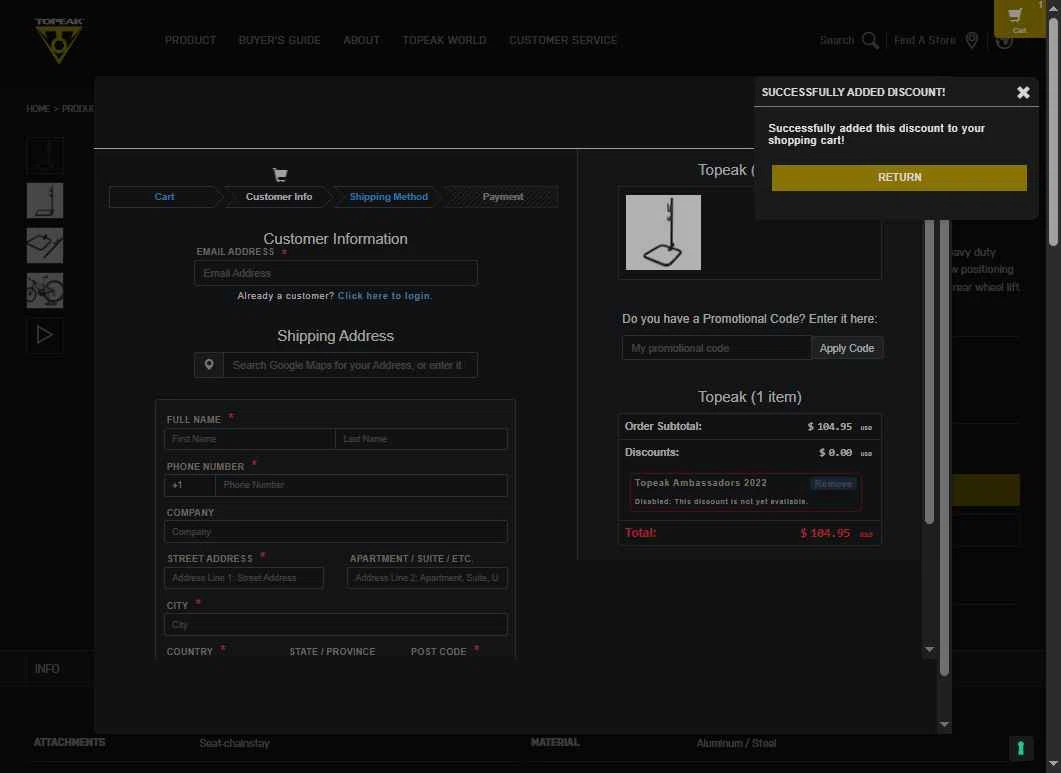Click the search magnifier icon

pos(870,41)
